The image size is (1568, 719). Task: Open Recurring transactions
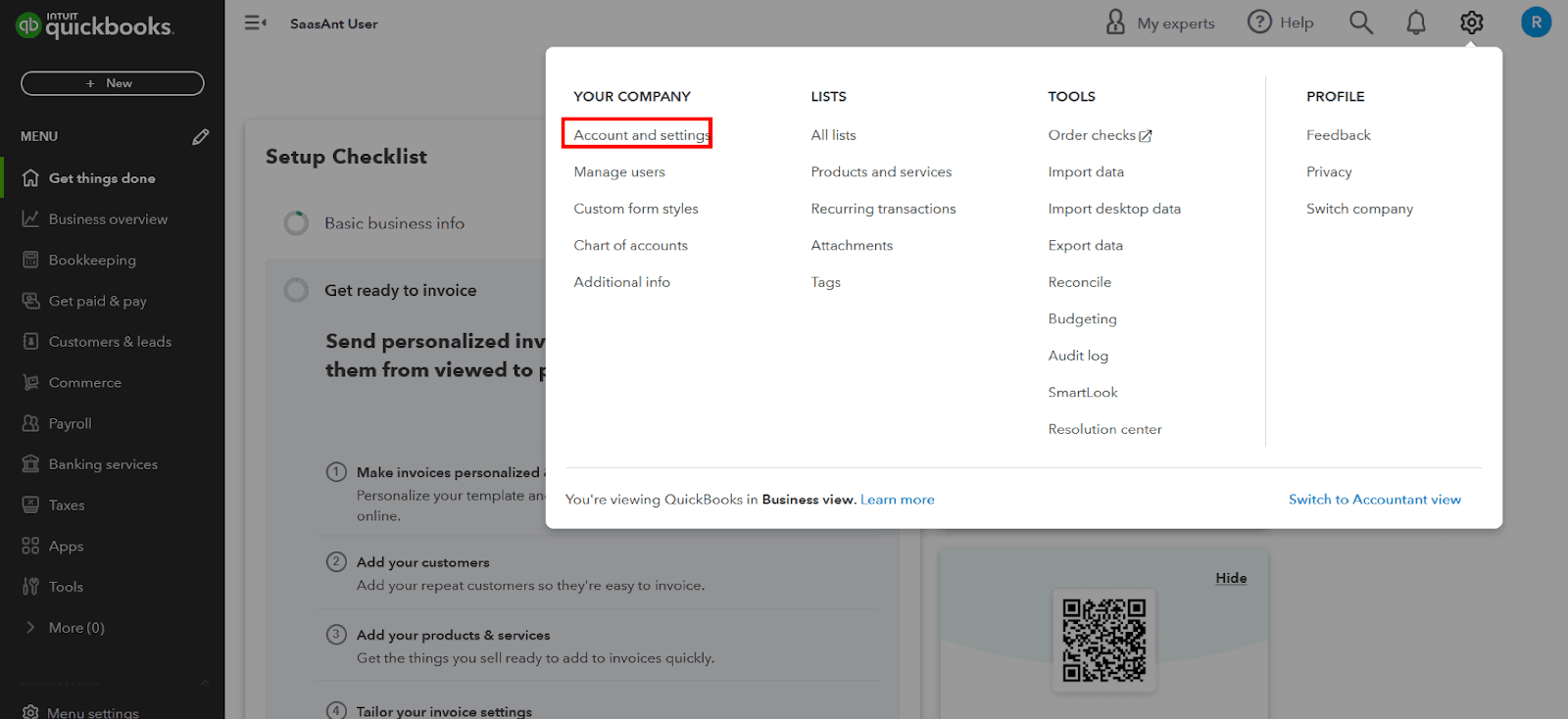883,209
